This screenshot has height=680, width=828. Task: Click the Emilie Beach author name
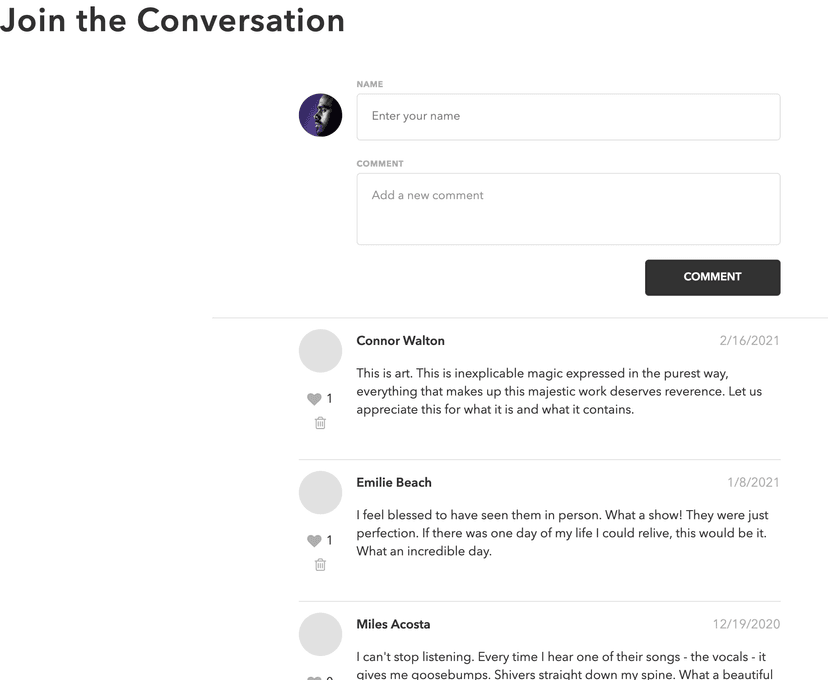coord(394,483)
